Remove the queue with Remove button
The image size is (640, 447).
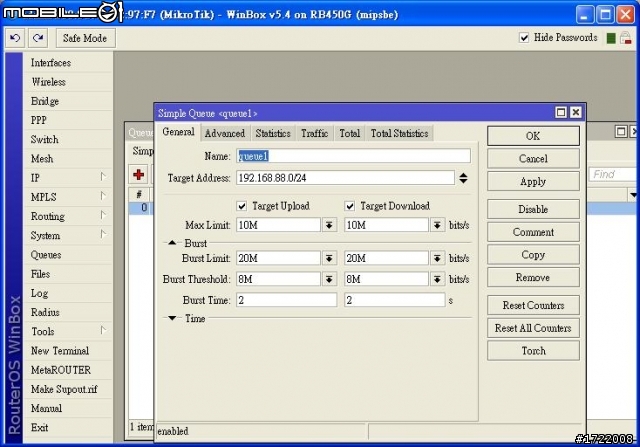click(x=533, y=278)
